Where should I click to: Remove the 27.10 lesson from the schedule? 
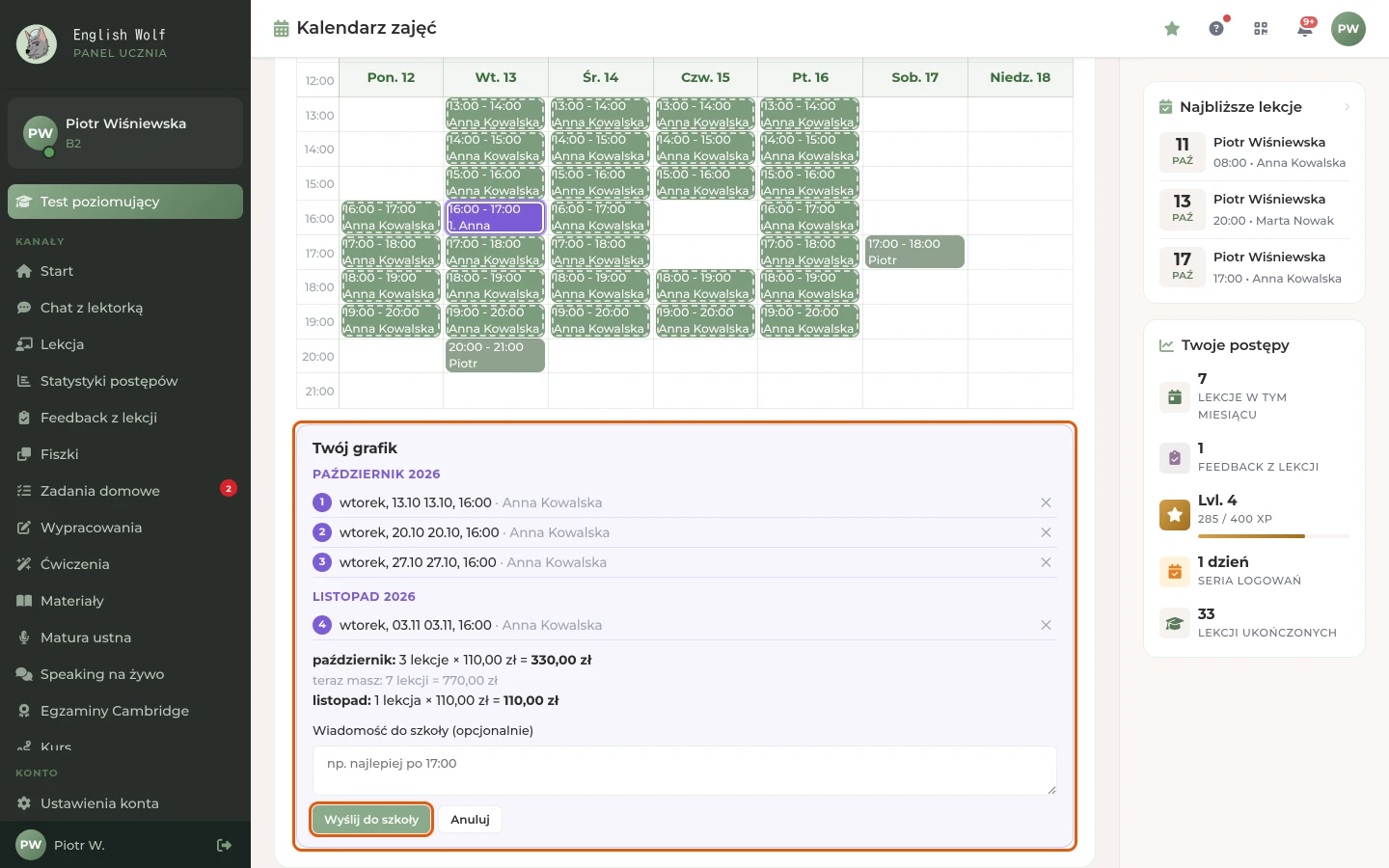tap(1046, 562)
